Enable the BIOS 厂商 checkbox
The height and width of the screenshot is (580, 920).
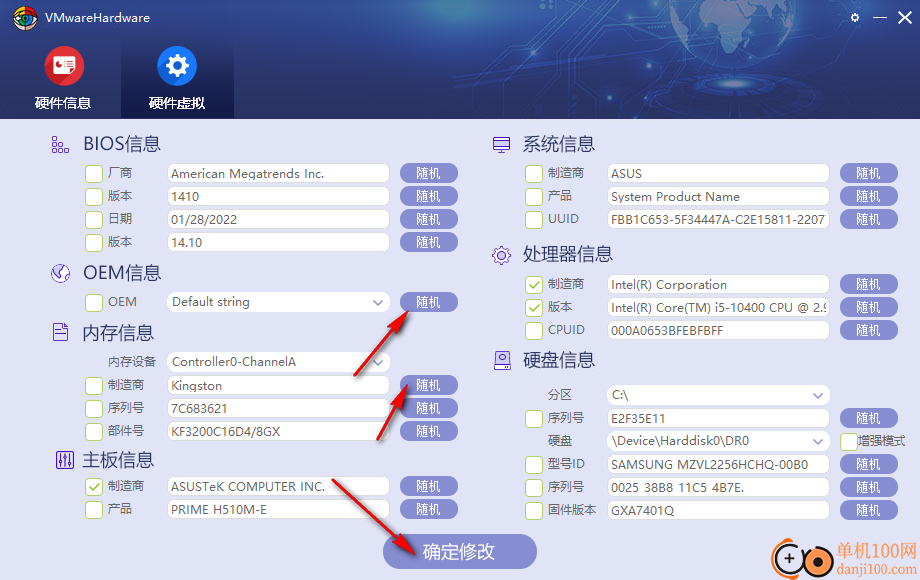[x=94, y=174]
